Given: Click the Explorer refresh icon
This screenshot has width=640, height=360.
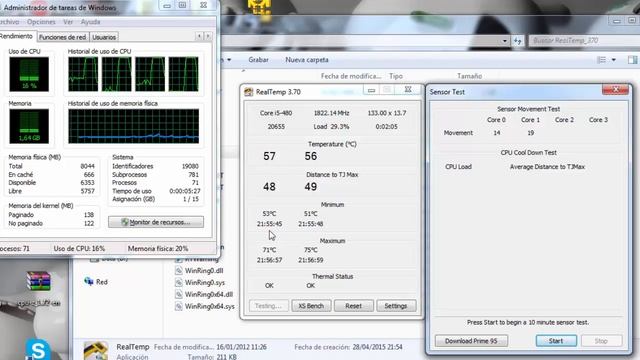Looking at the screenshot, I should pyautogui.click(x=518, y=41).
